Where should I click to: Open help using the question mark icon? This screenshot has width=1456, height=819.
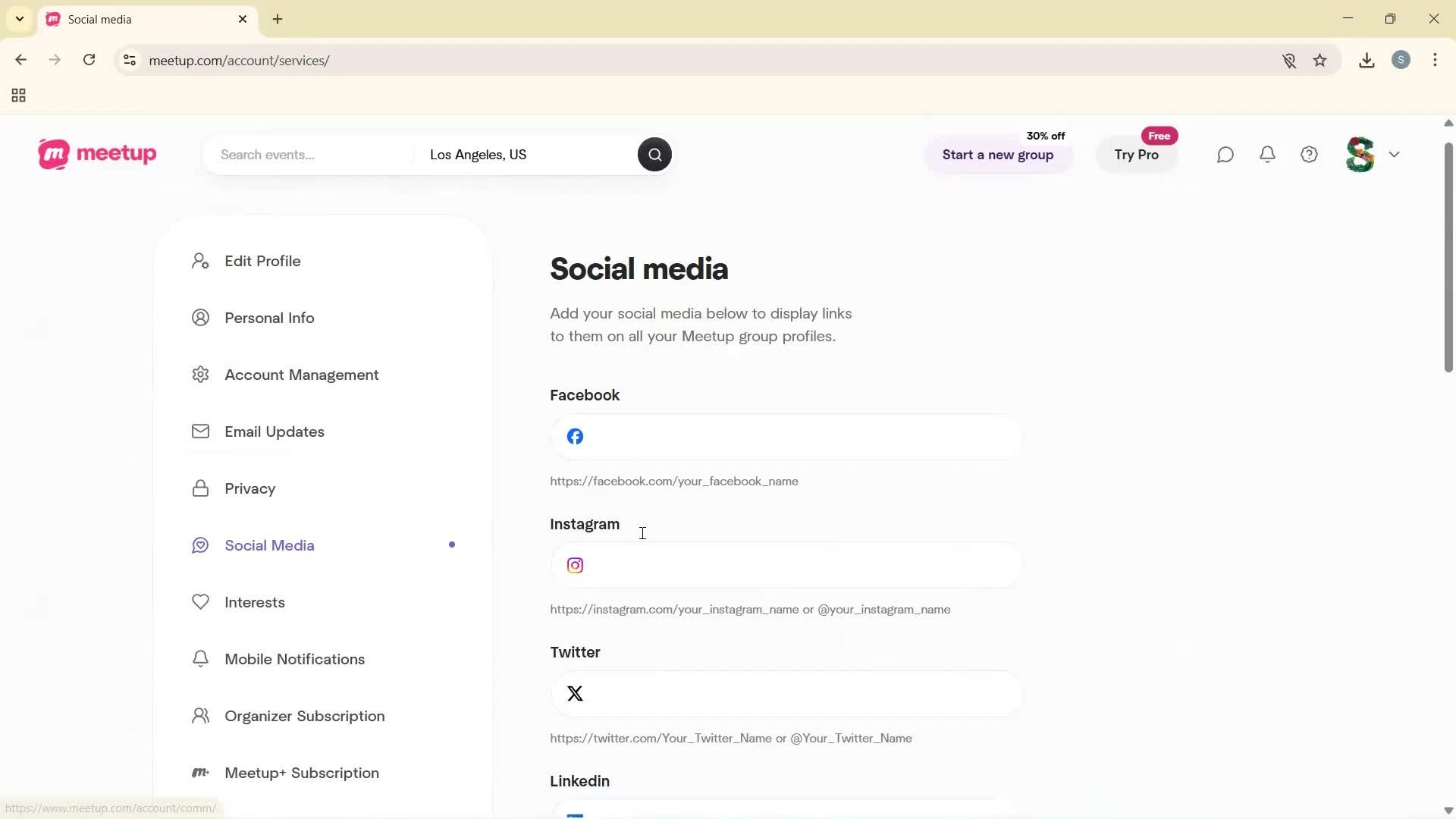pyautogui.click(x=1310, y=154)
